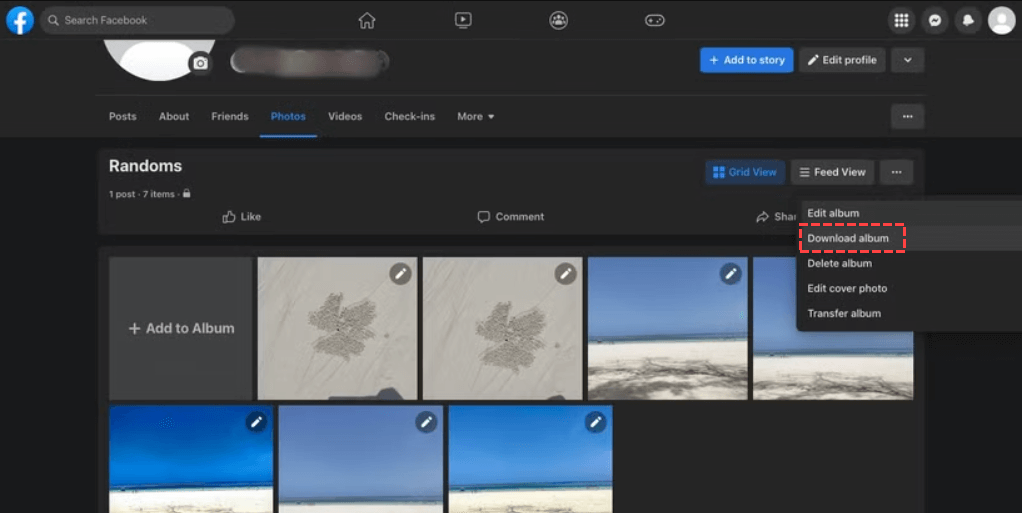Comment on the Randoms album

(510, 216)
